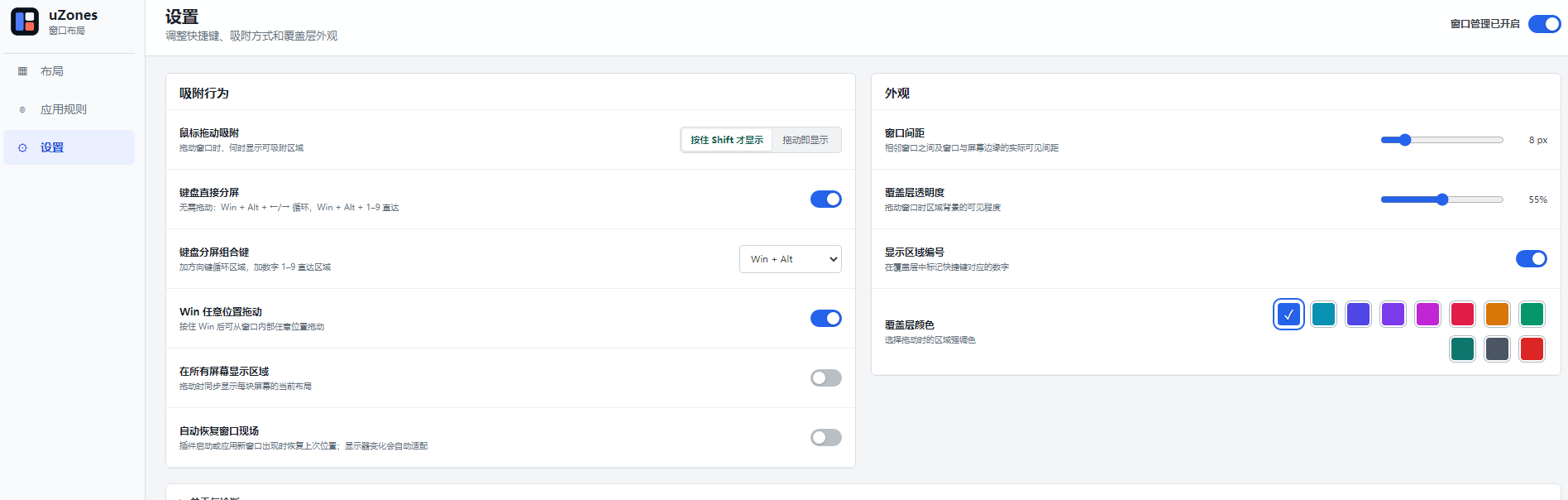The height and width of the screenshot is (500, 1568).
Task: Enable the 自动恢复窗口现场 switch
Action: [825, 438]
